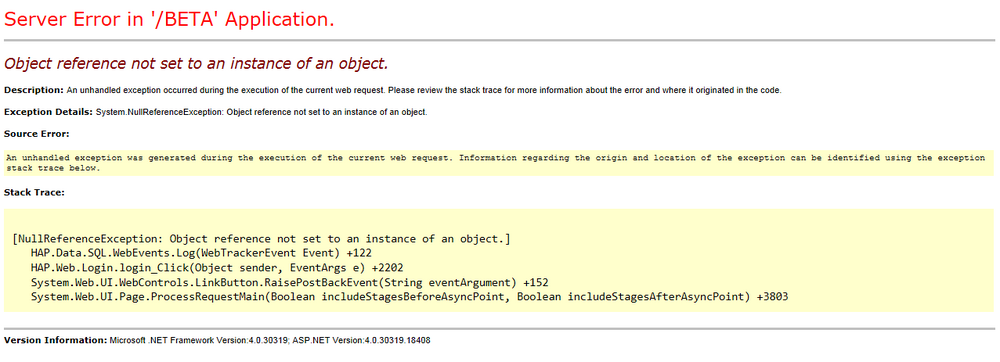The height and width of the screenshot is (362, 1000).
Task: Click the horizontal rule below the title
Action: click(x=499, y=40)
